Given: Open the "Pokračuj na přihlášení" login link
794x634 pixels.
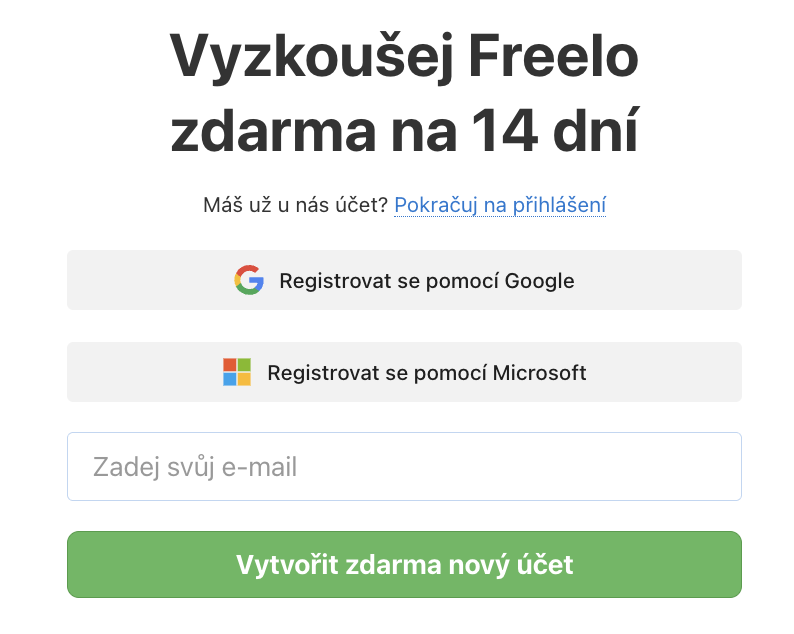Looking at the screenshot, I should coord(500,205).
